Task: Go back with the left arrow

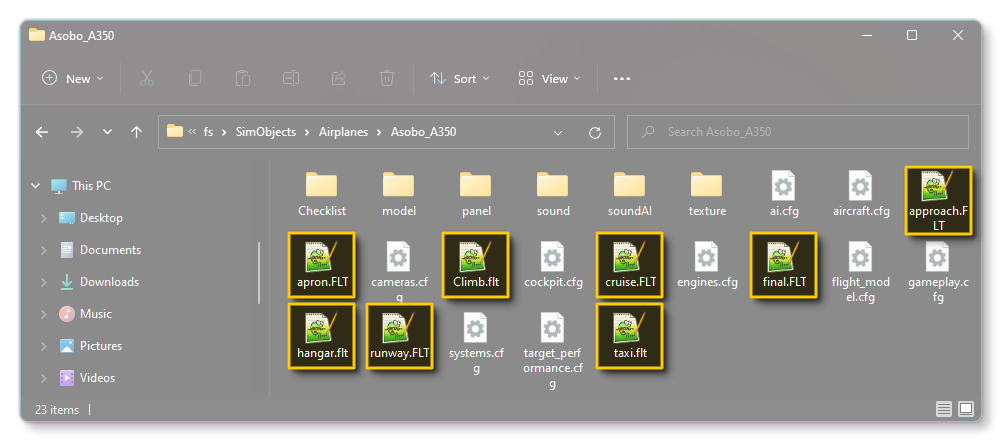Action: click(42, 132)
